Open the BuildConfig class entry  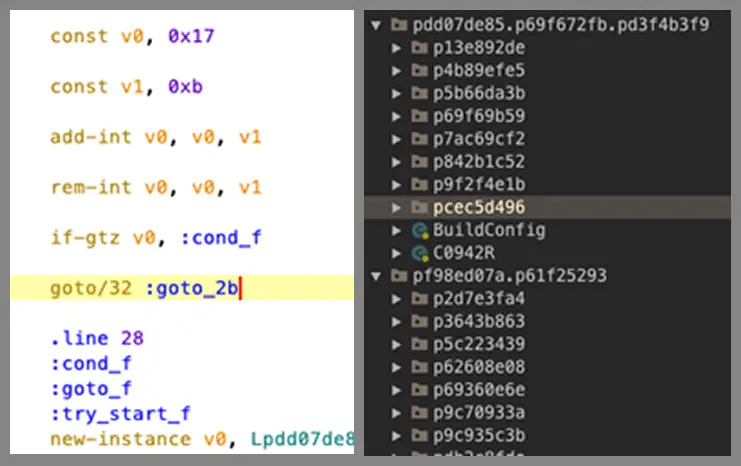pyautogui.click(x=489, y=230)
